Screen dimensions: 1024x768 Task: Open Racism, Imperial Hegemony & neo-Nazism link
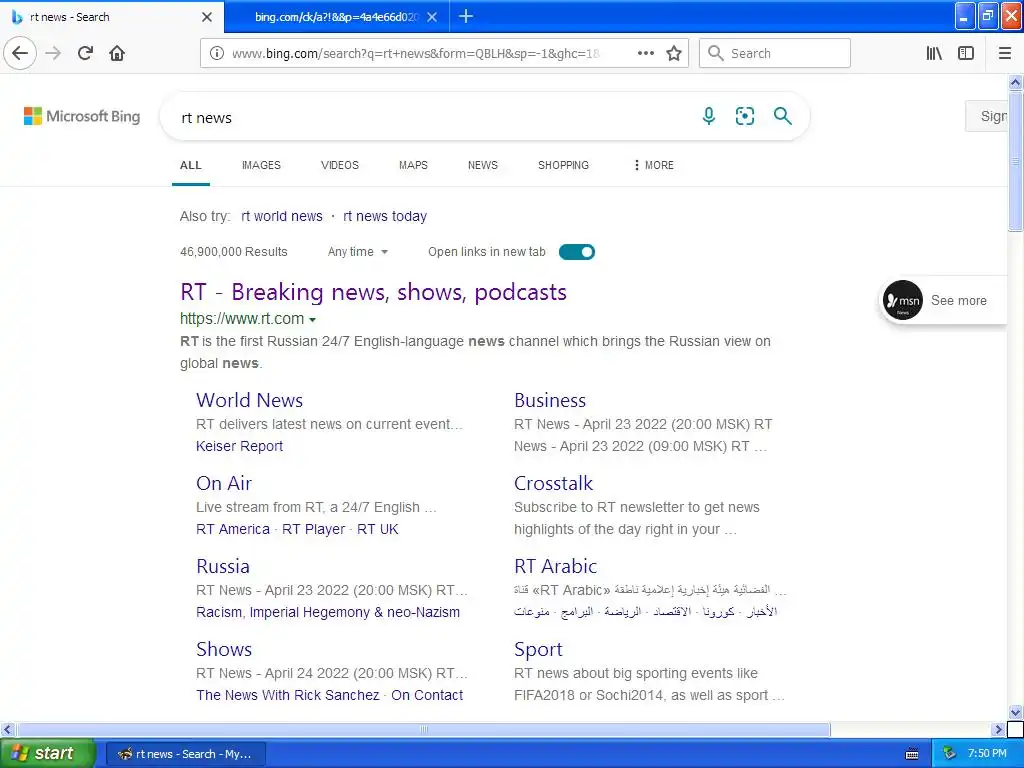click(328, 612)
